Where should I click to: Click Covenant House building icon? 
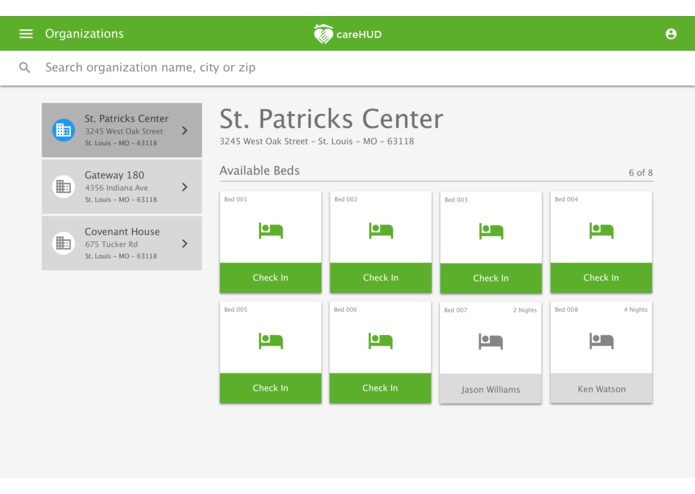click(63, 243)
